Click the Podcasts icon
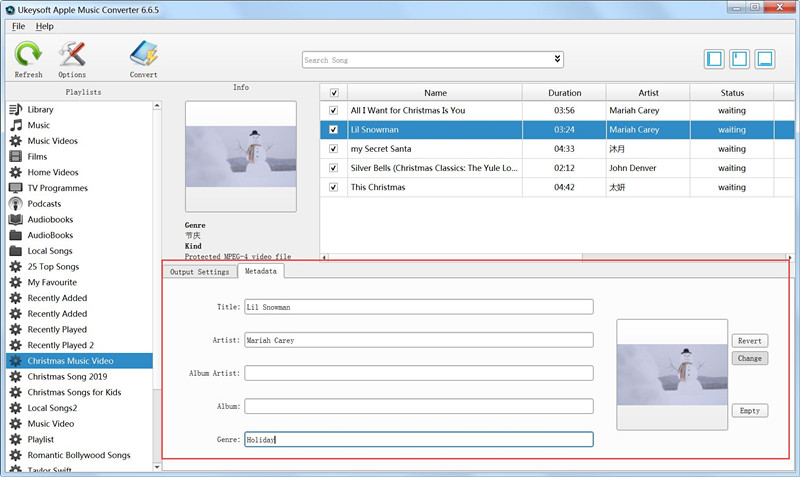This screenshot has width=800, height=477. click(16, 204)
